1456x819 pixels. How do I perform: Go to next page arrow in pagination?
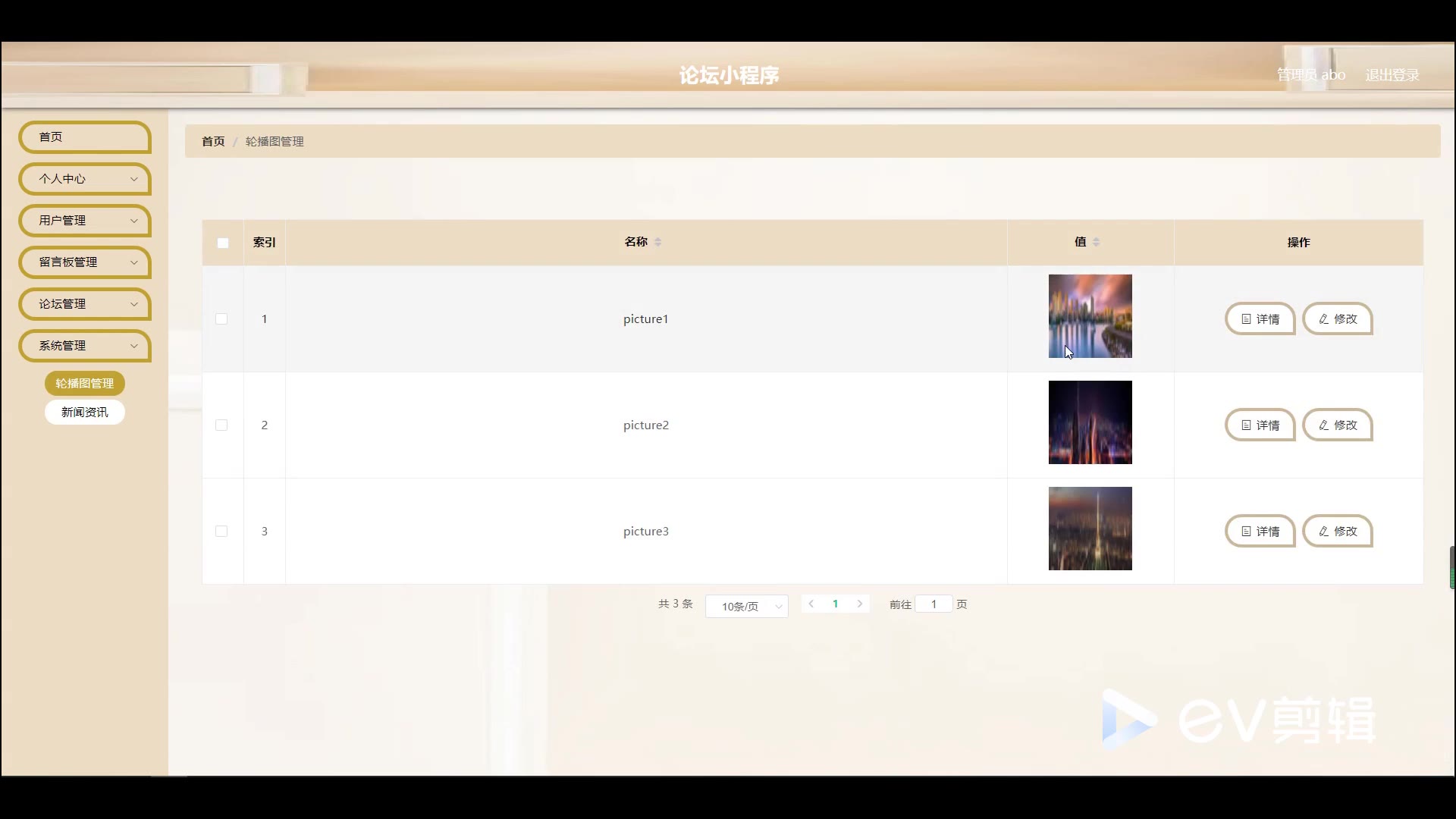(x=859, y=604)
